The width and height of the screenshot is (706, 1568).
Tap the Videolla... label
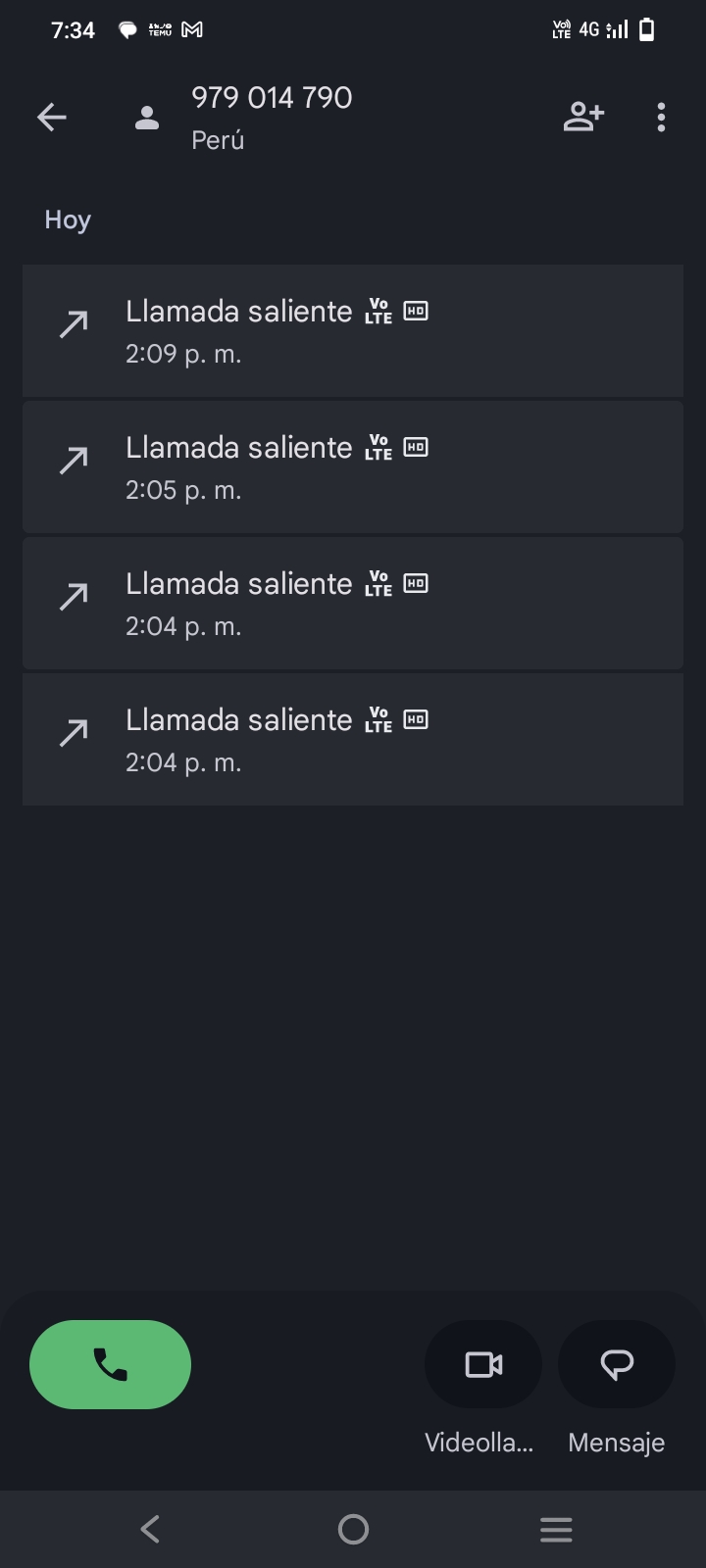(479, 1443)
